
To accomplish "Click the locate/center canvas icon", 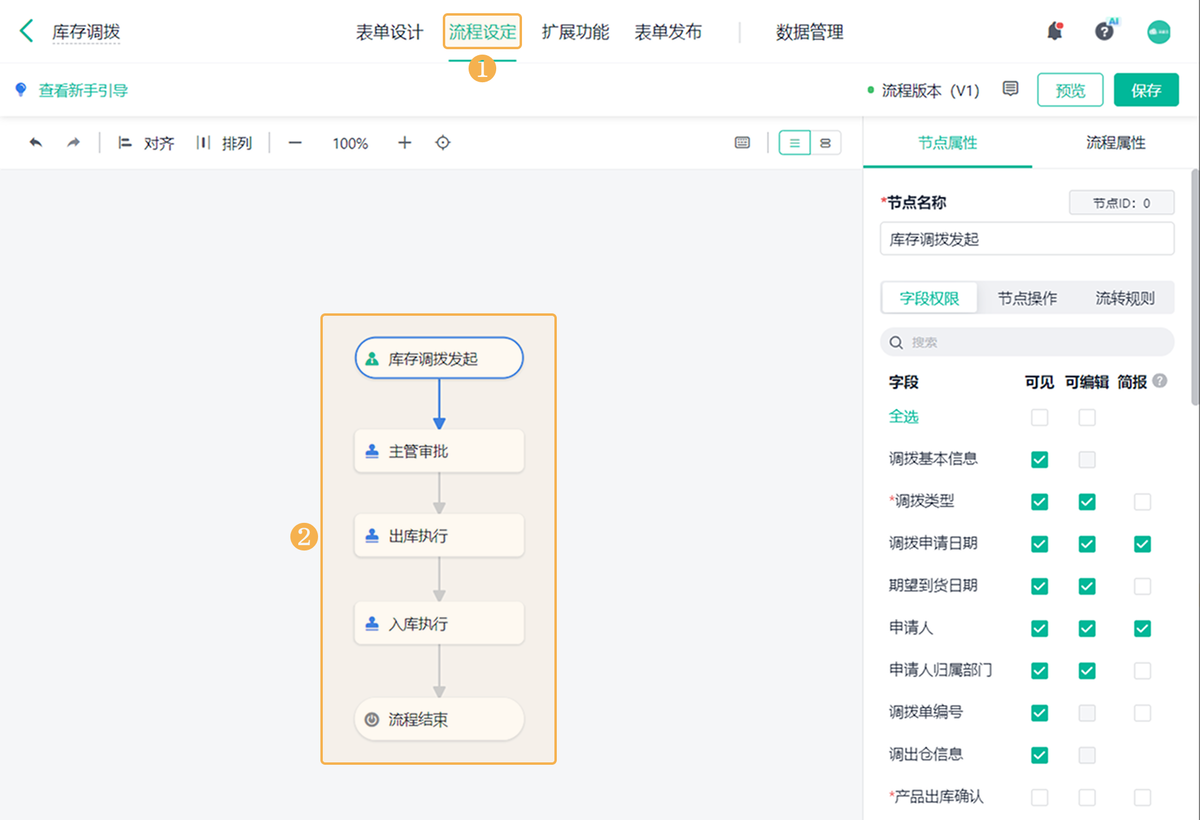I will tap(443, 143).
